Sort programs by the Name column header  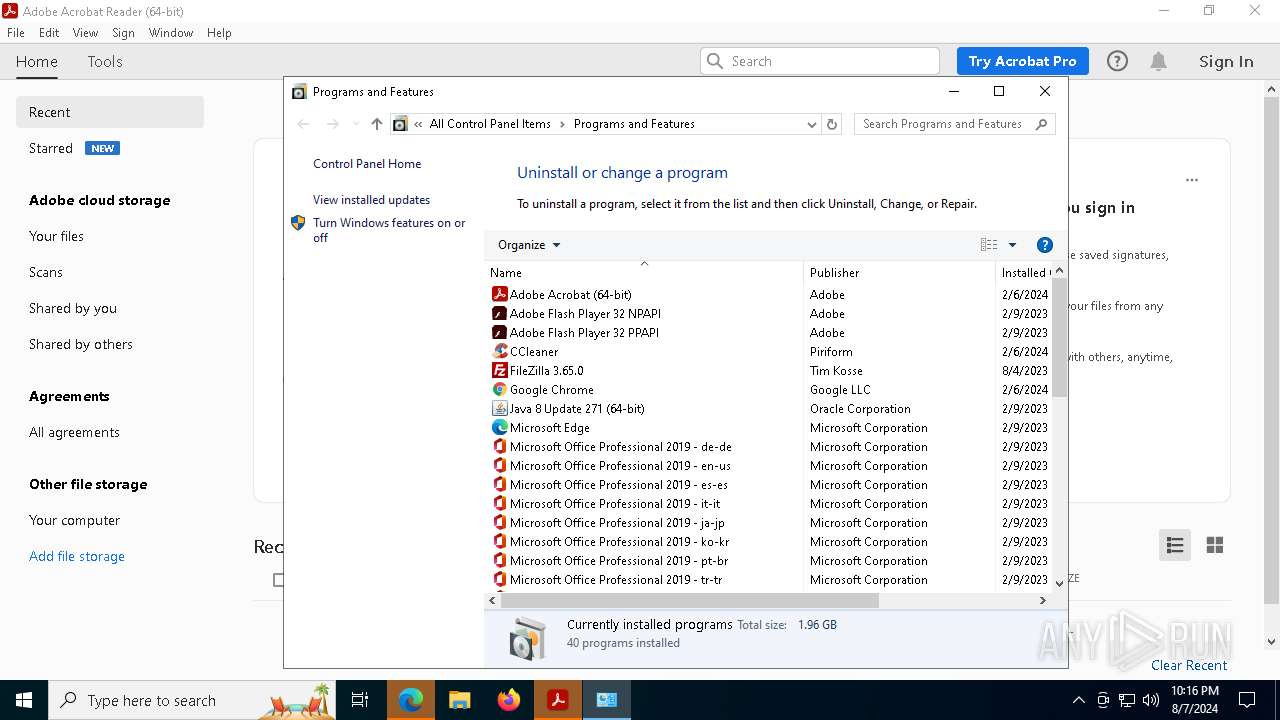pos(644,272)
